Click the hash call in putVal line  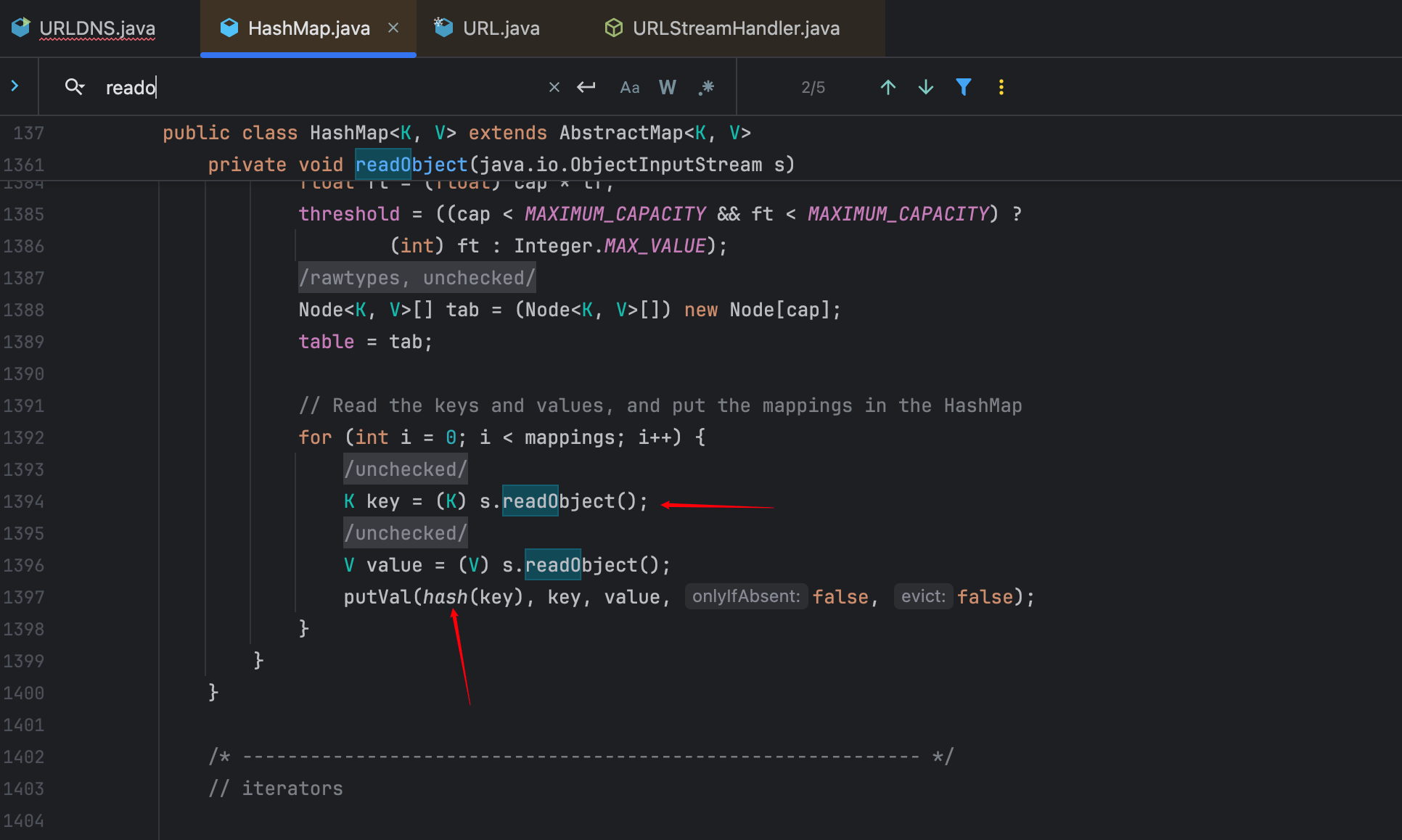tap(445, 597)
